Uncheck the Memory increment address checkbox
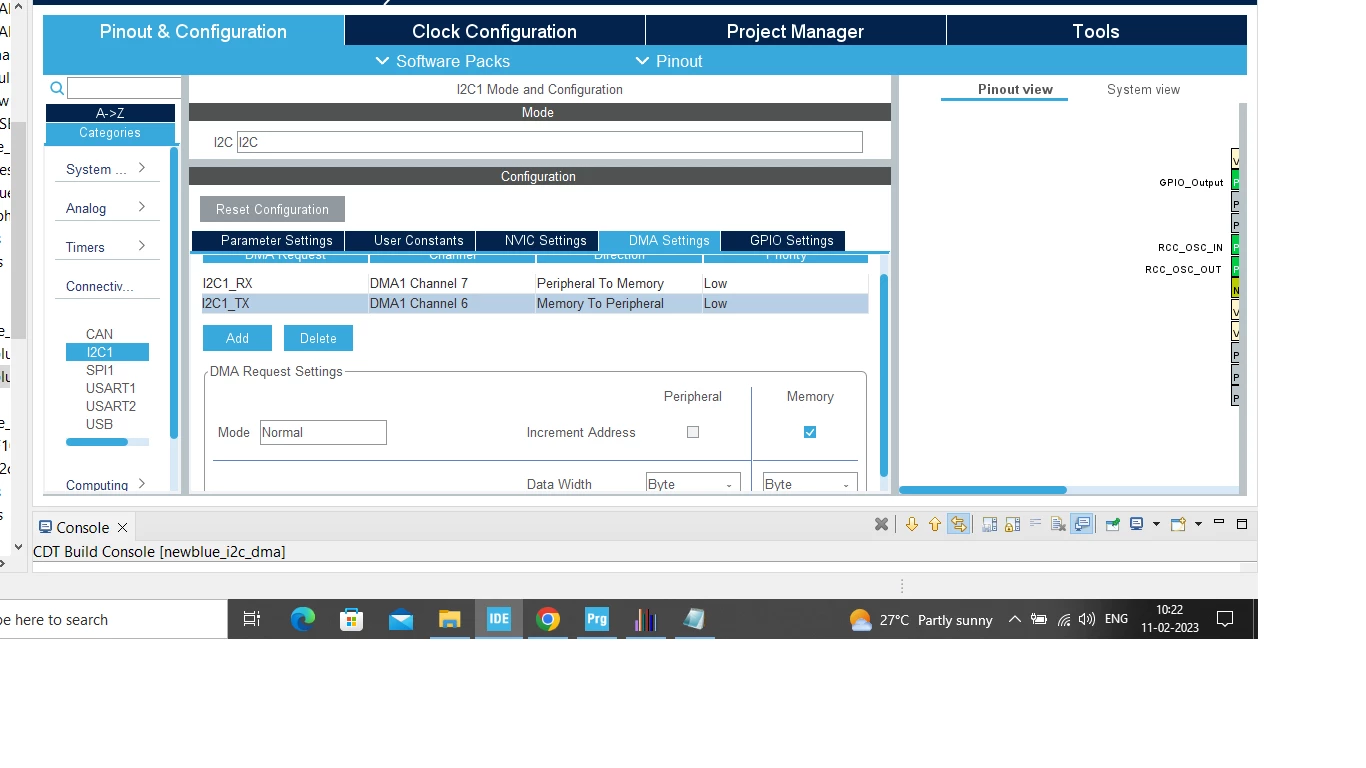1366x768 pixels. pyautogui.click(x=810, y=432)
